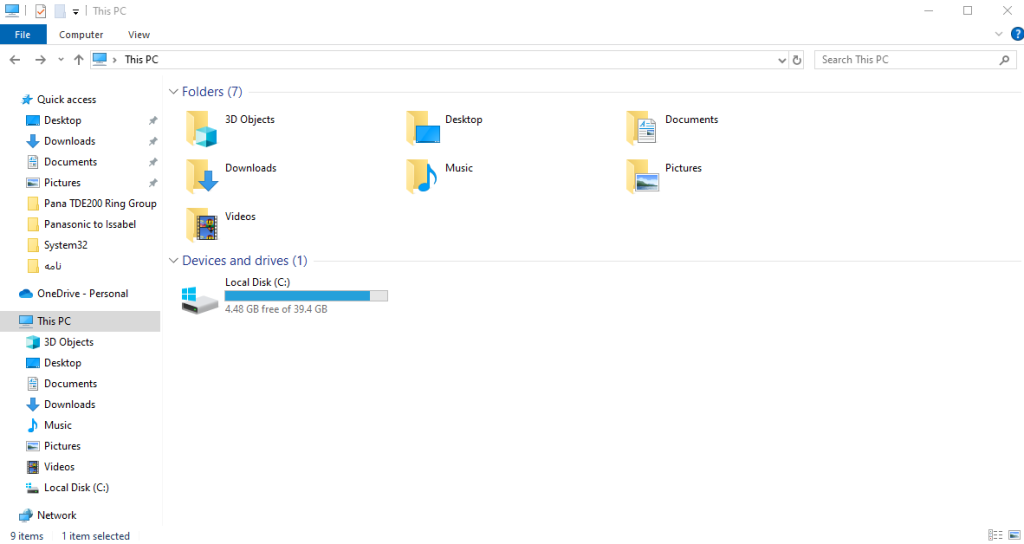Open the address bar history dropdown
1024x544 pixels.
point(782,60)
